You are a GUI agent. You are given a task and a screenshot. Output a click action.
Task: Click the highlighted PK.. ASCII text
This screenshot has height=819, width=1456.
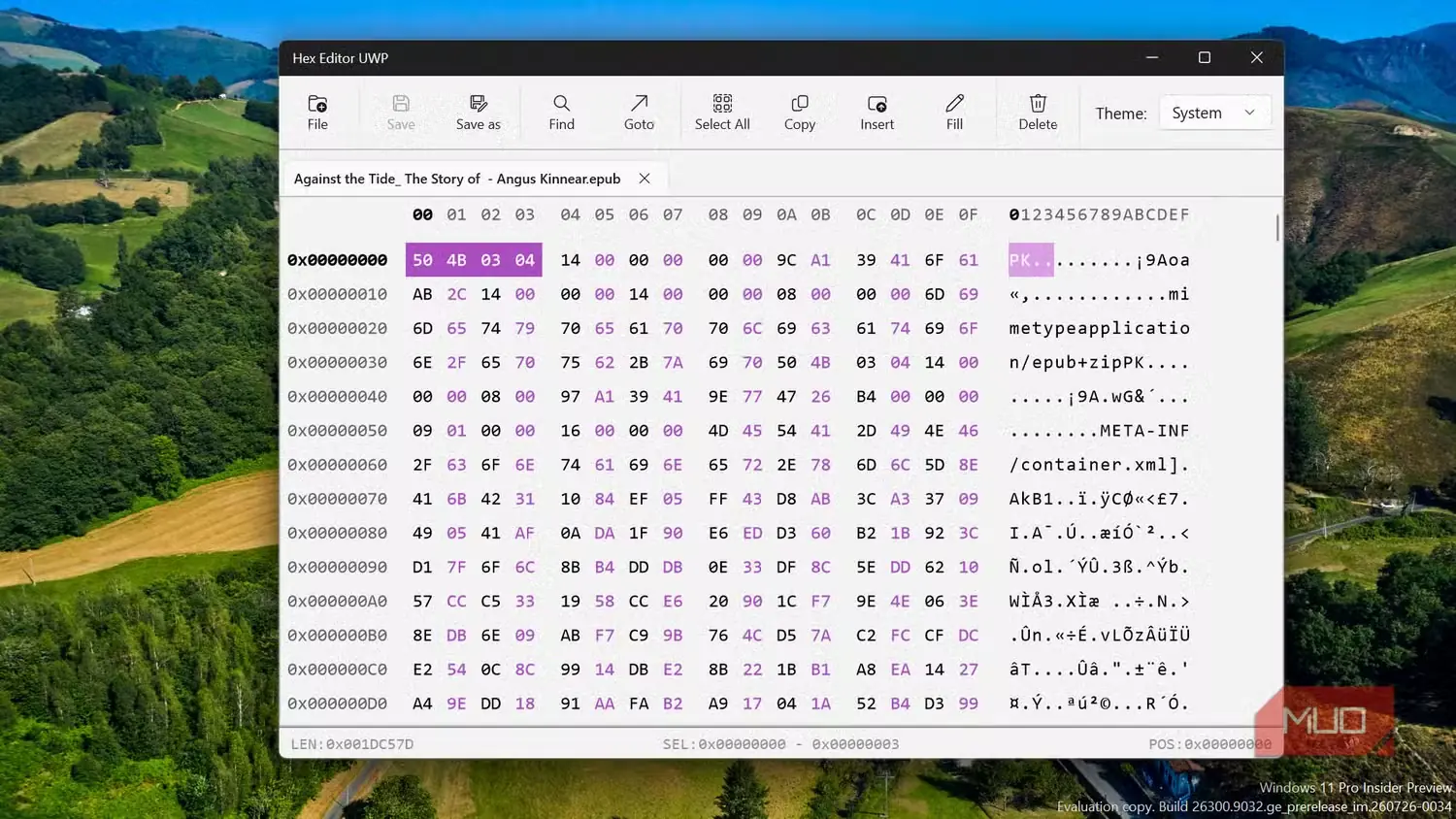click(1031, 260)
